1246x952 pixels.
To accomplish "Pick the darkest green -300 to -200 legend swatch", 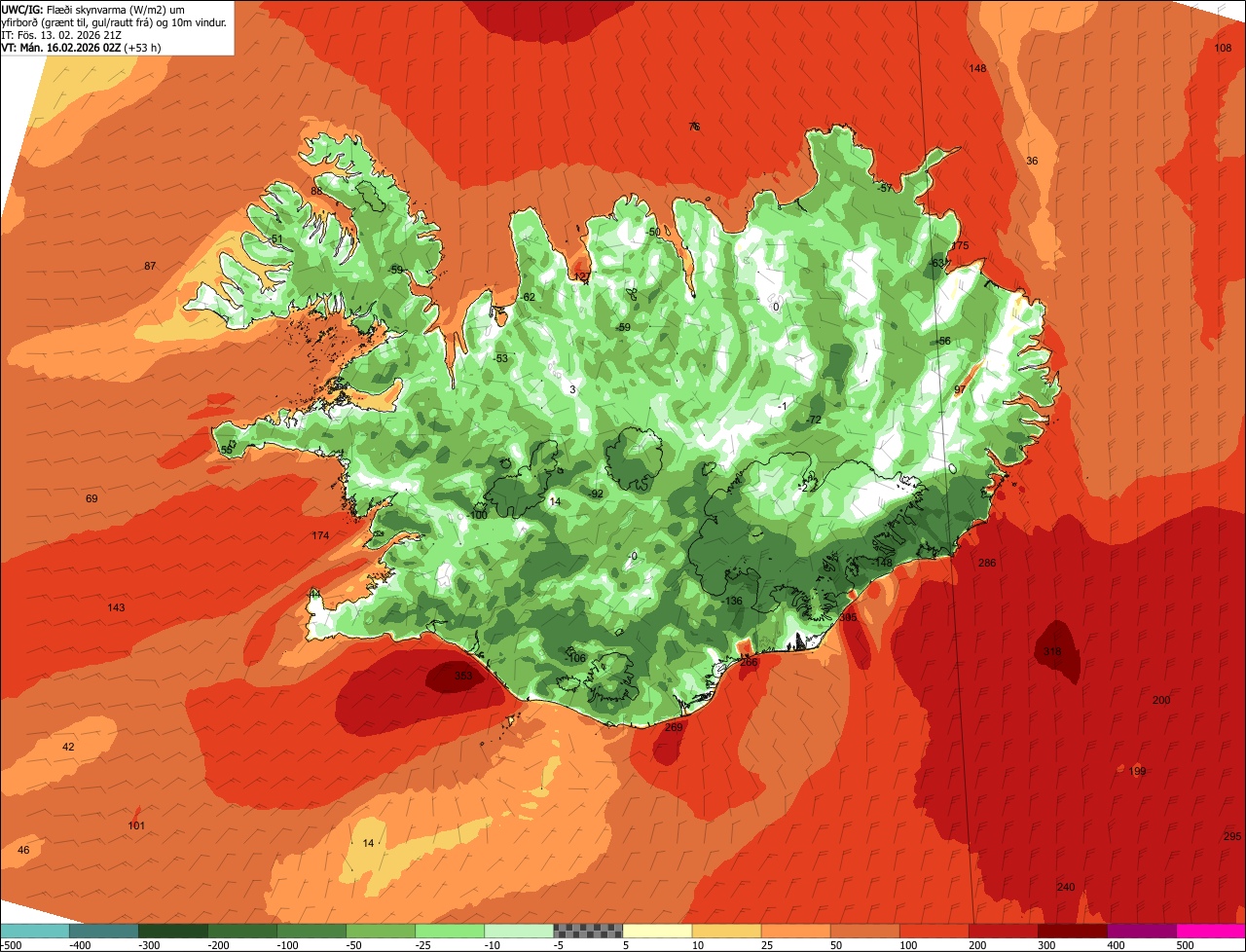I will click(172, 931).
